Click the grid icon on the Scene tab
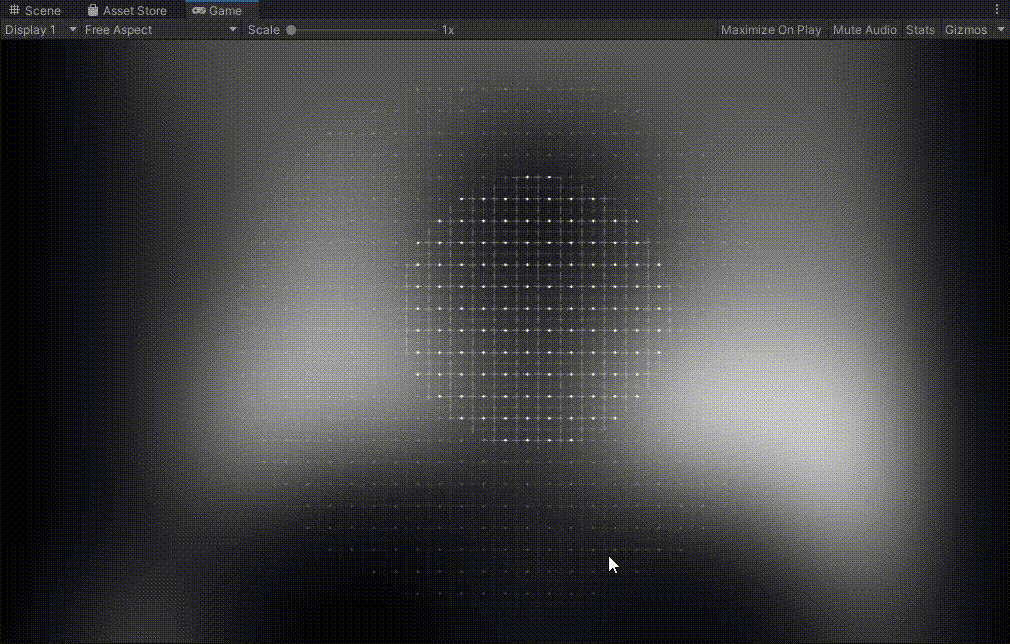Viewport: 1010px width, 644px height. (14, 10)
